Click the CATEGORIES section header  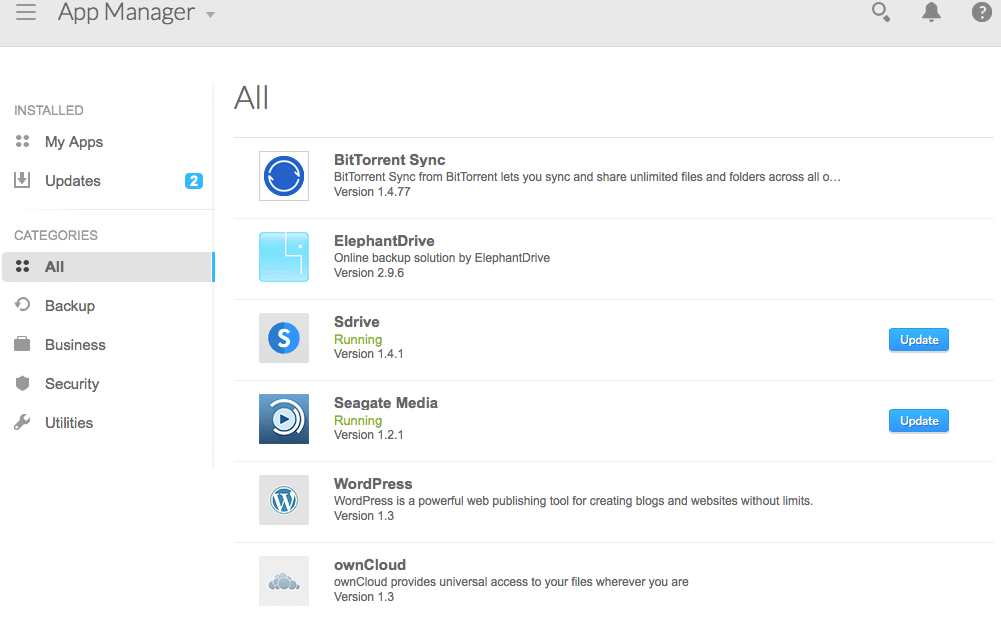point(56,235)
